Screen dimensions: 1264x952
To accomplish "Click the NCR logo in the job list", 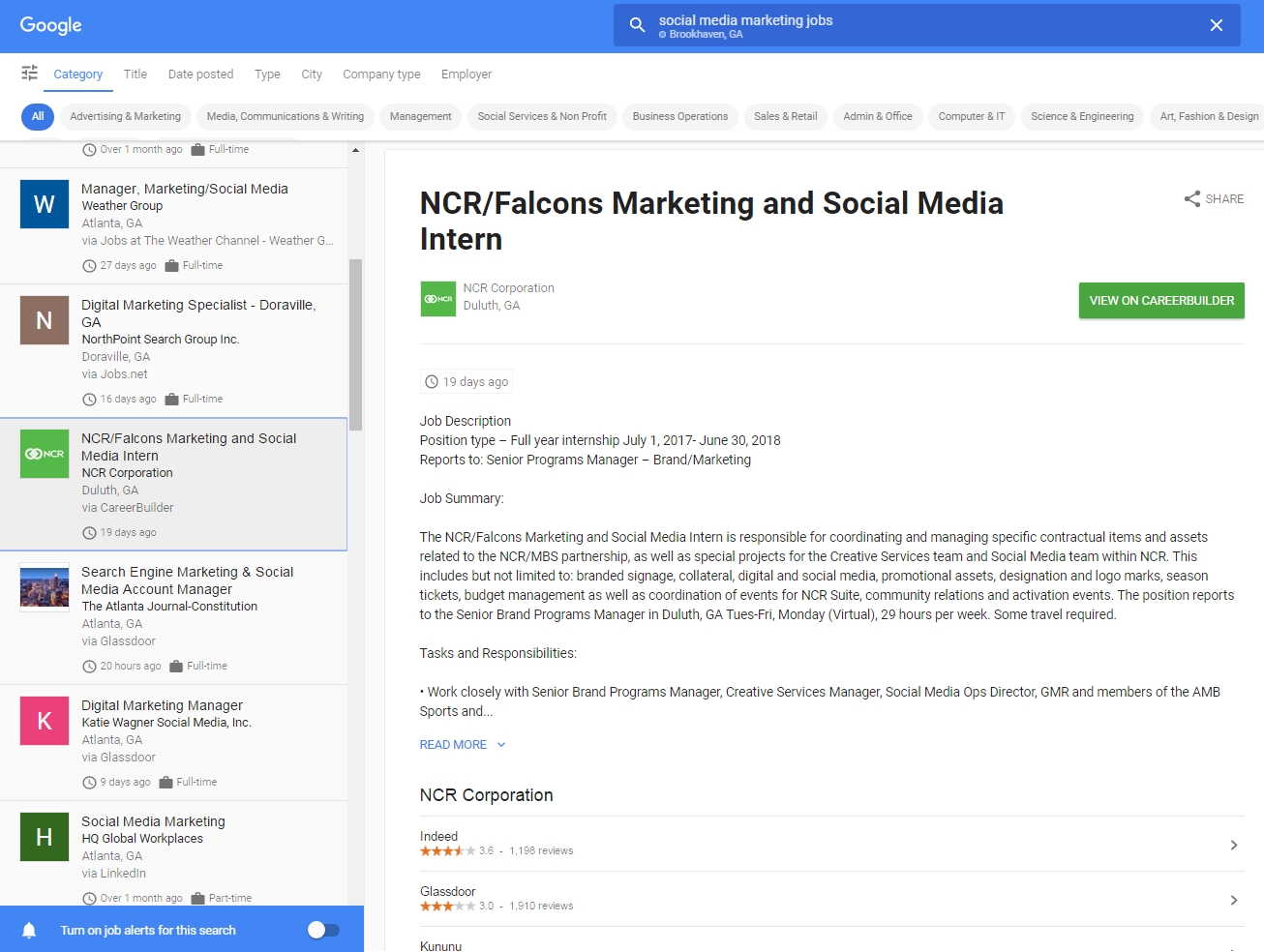I will [x=45, y=454].
